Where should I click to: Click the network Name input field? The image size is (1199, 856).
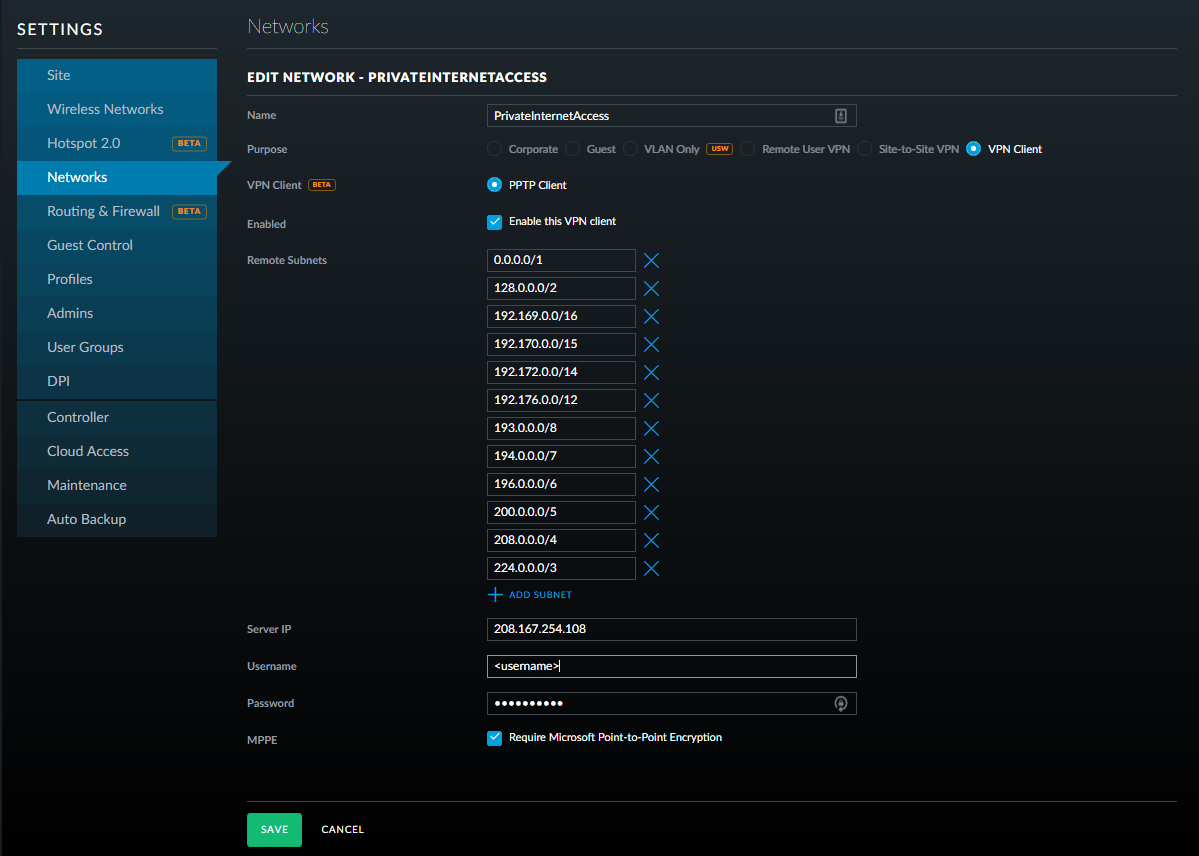pos(671,116)
